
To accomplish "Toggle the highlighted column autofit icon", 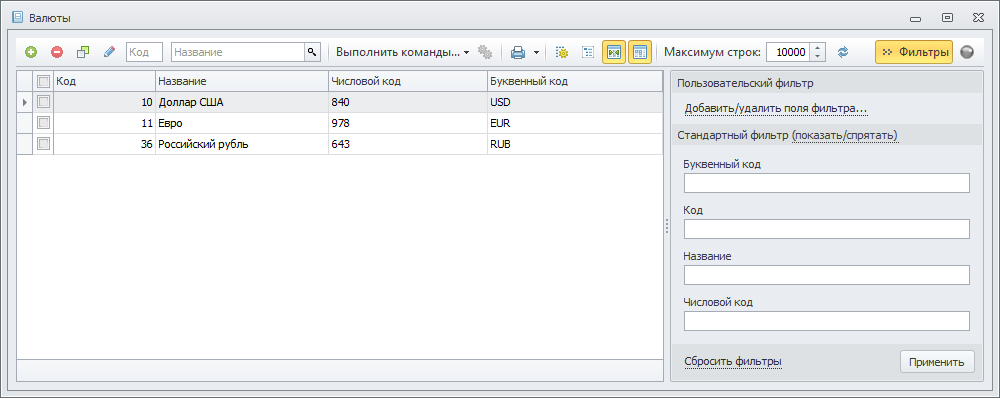I will pos(614,52).
